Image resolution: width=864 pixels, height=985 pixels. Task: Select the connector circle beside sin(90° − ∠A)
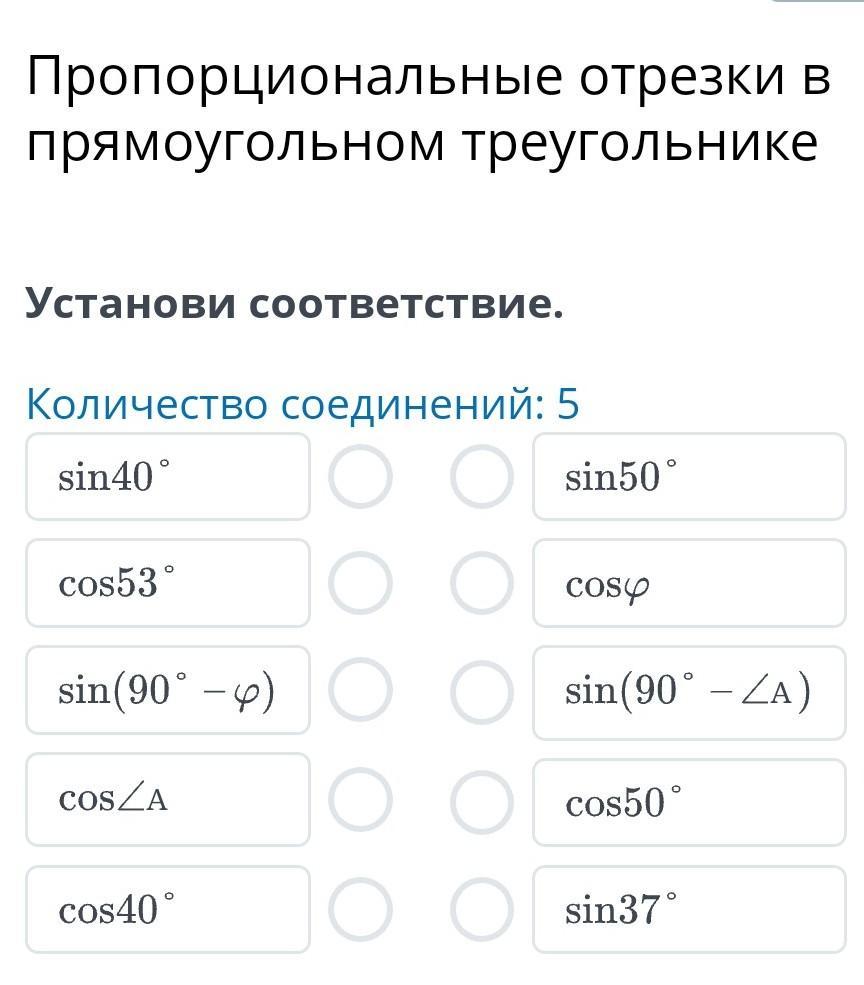coord(481,691)
